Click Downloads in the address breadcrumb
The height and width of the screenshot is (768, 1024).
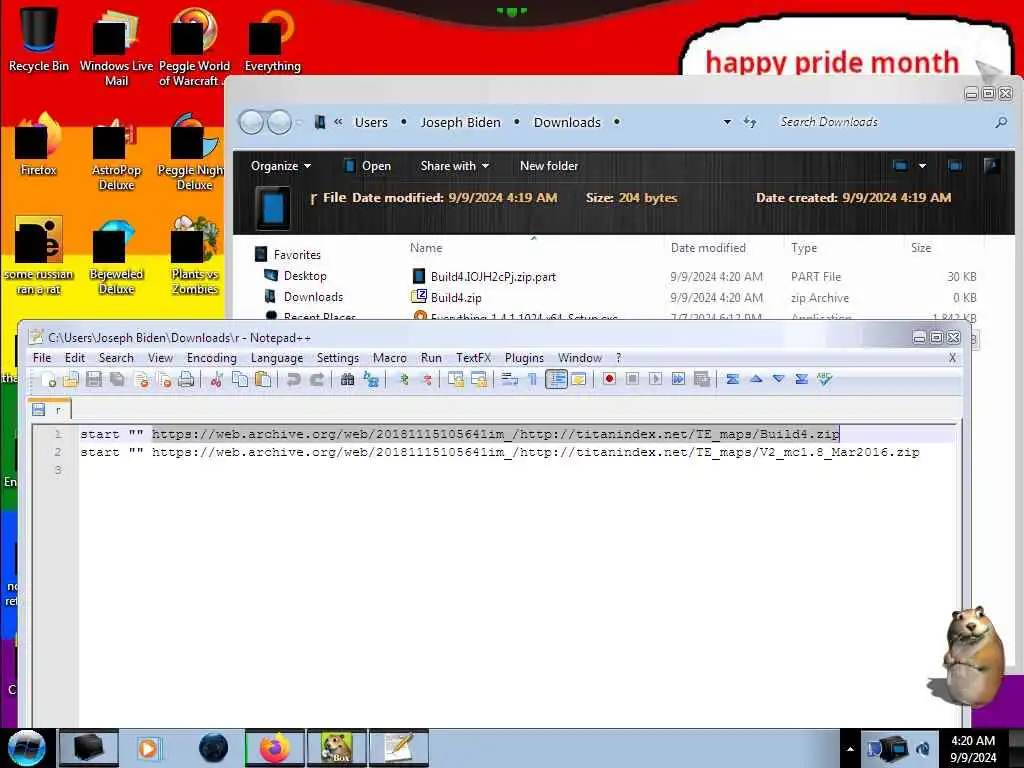tap(567, 122)
